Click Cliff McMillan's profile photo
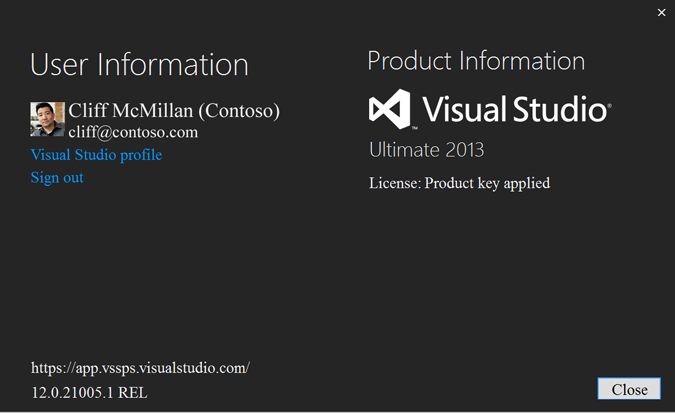The image size is (675, 413). point(48,120)
